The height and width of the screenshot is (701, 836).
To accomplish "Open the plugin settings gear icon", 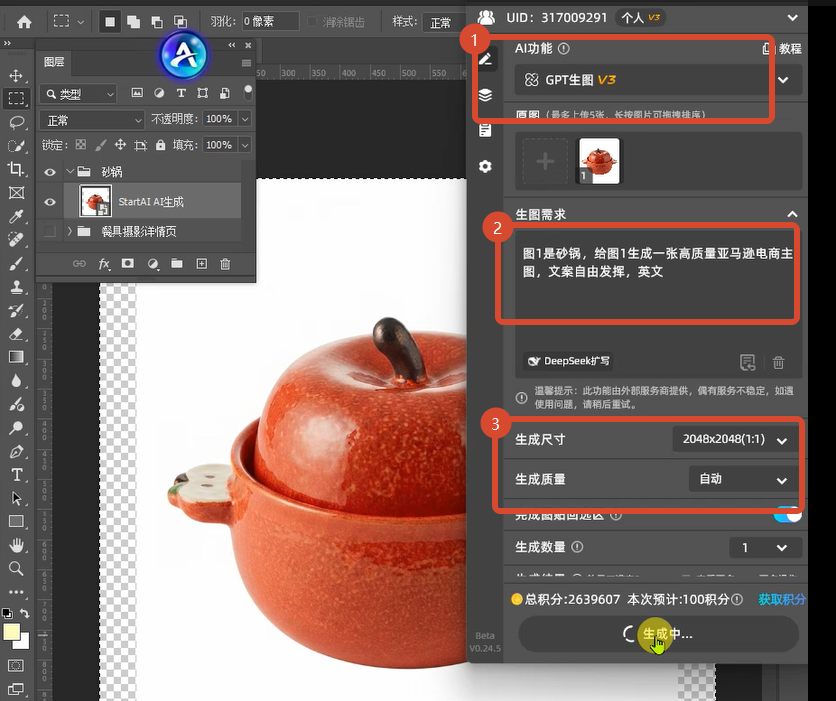I will click(485, 166).
